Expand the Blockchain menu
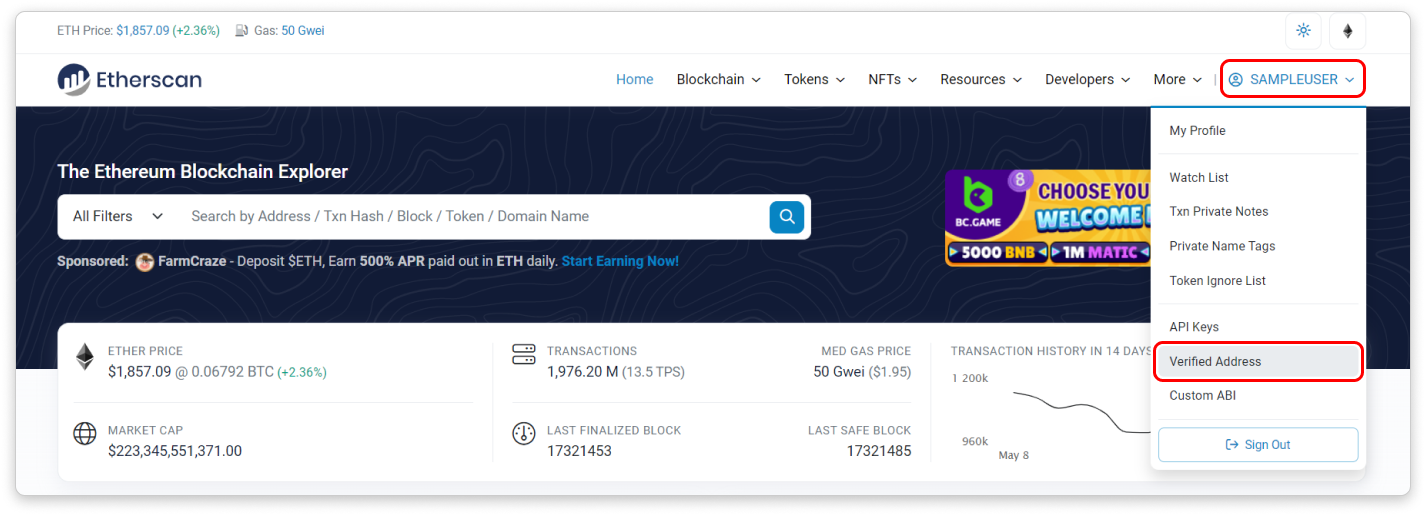The width and height of the screenshot is (1426, 515). click(718, 80)
